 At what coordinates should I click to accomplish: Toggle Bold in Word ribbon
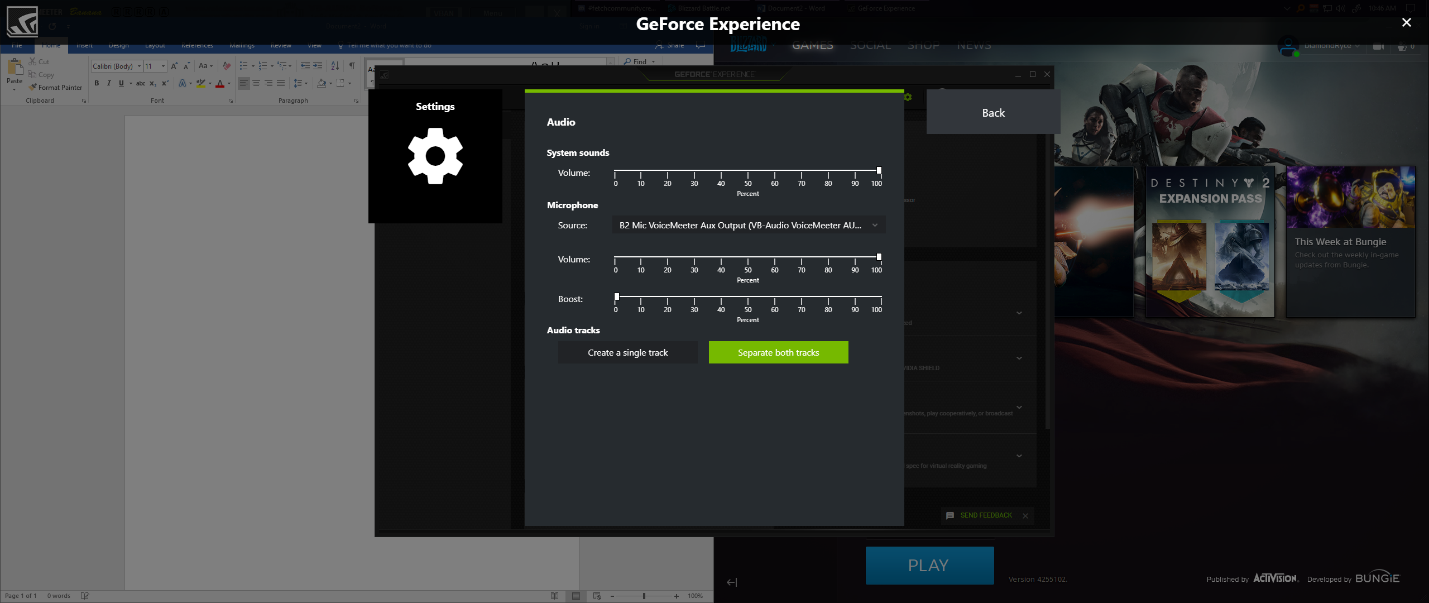click(96, 83)
